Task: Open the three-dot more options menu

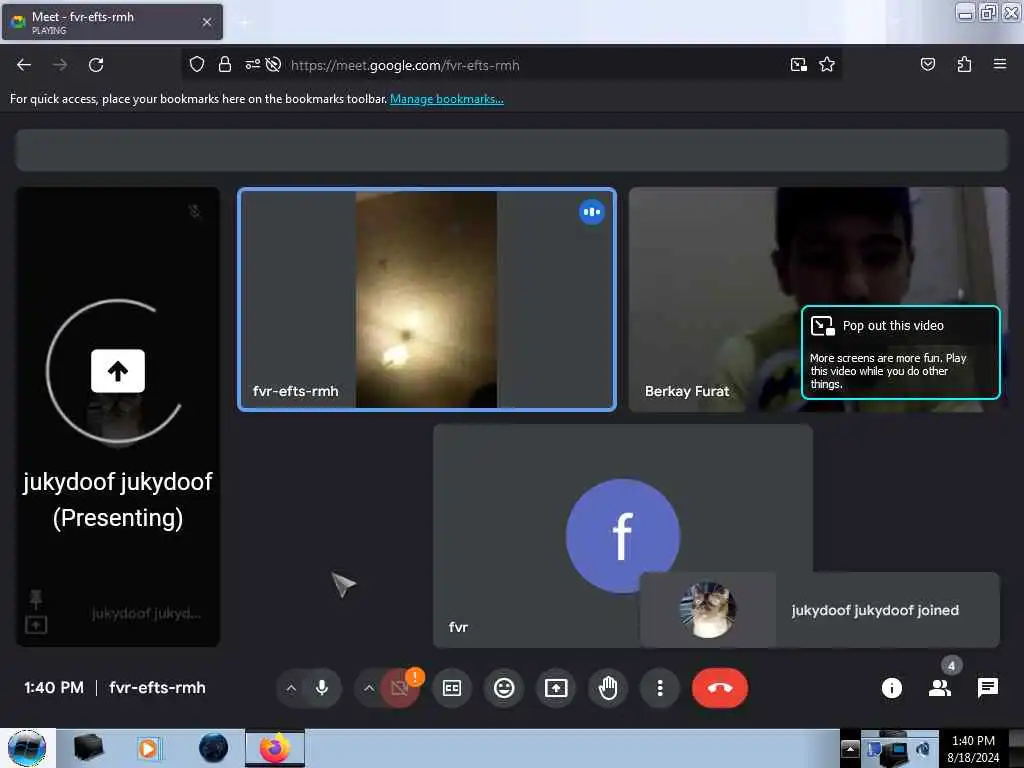Action: tap(660, 688)
